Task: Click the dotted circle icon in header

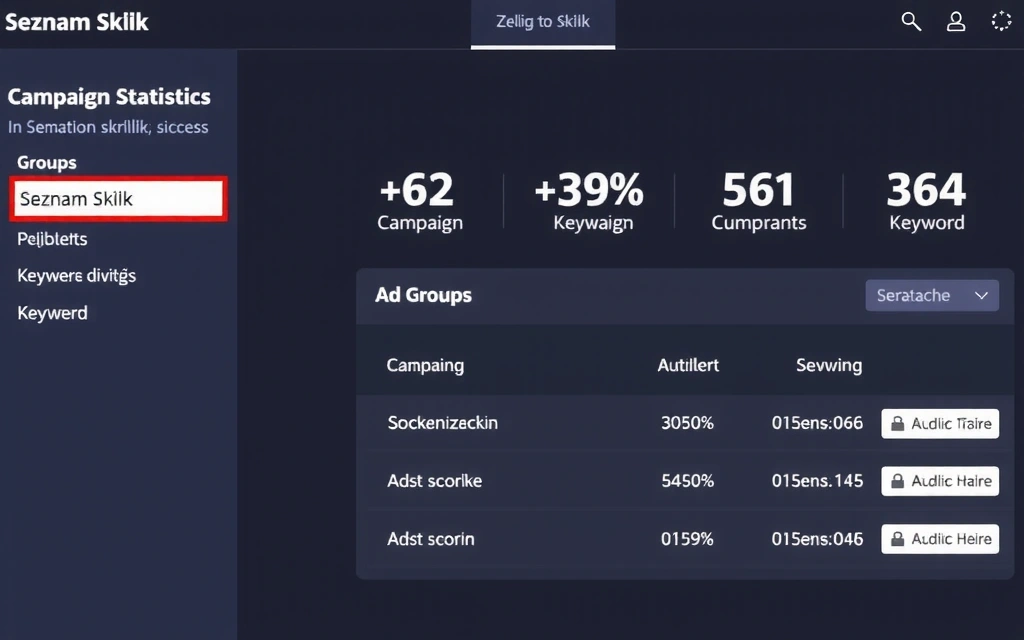Action: (x=1001, y=22)
